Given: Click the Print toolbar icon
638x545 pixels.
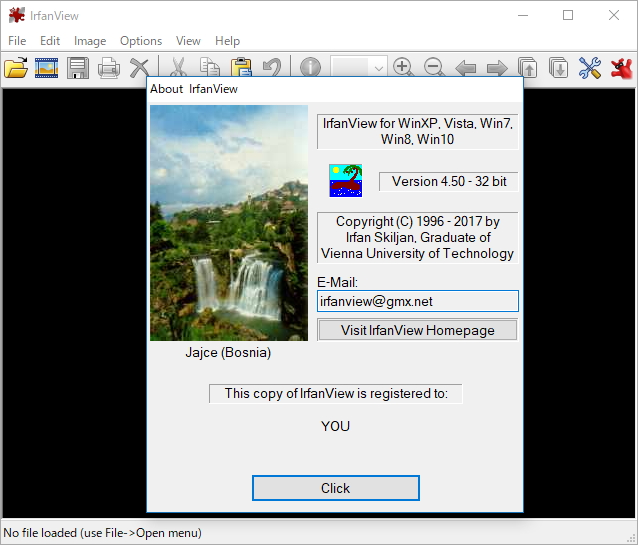Looking at the screenshot, I should pos(109,68).
